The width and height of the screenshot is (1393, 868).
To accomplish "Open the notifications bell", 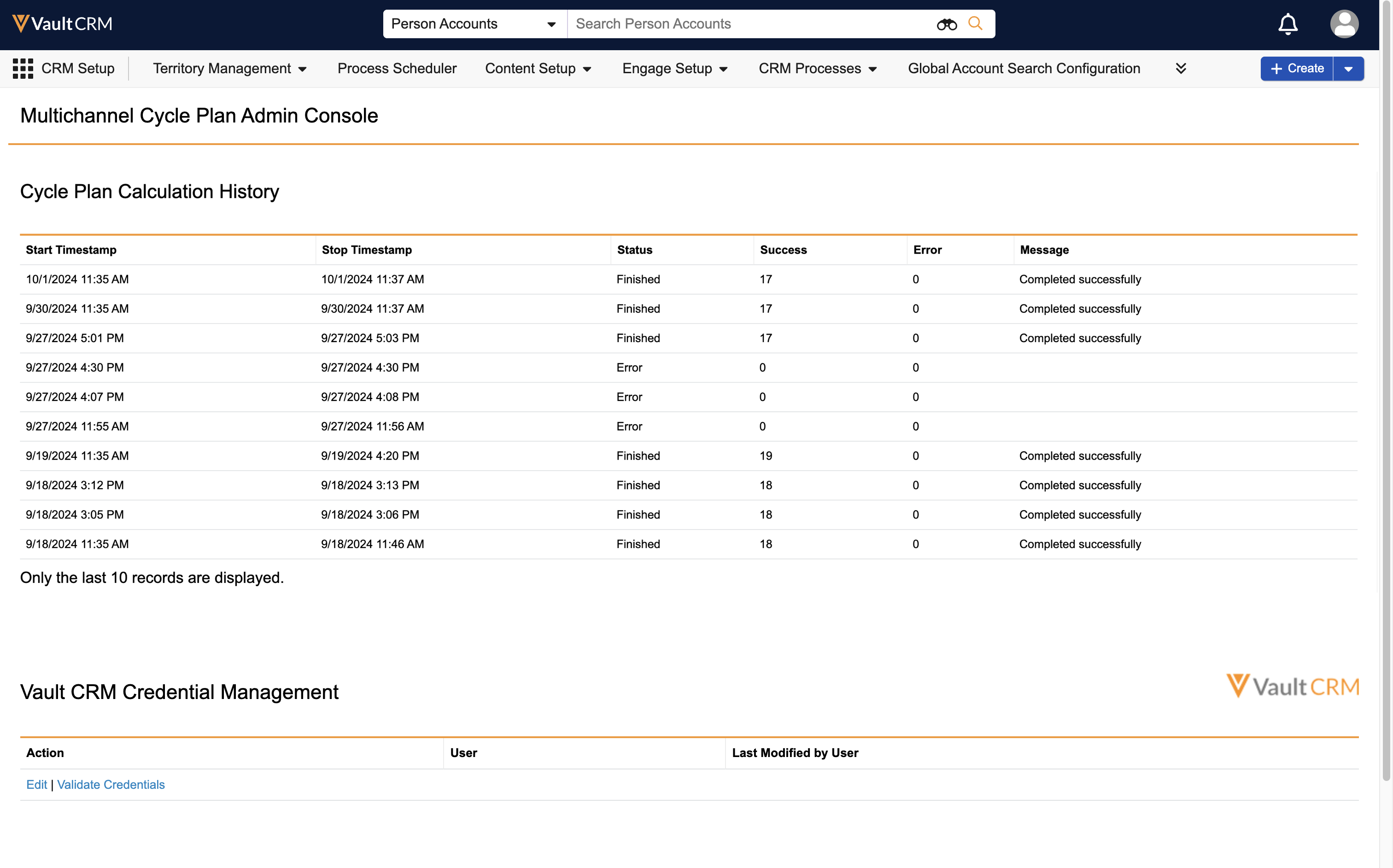I will (x=1288, y=24).
